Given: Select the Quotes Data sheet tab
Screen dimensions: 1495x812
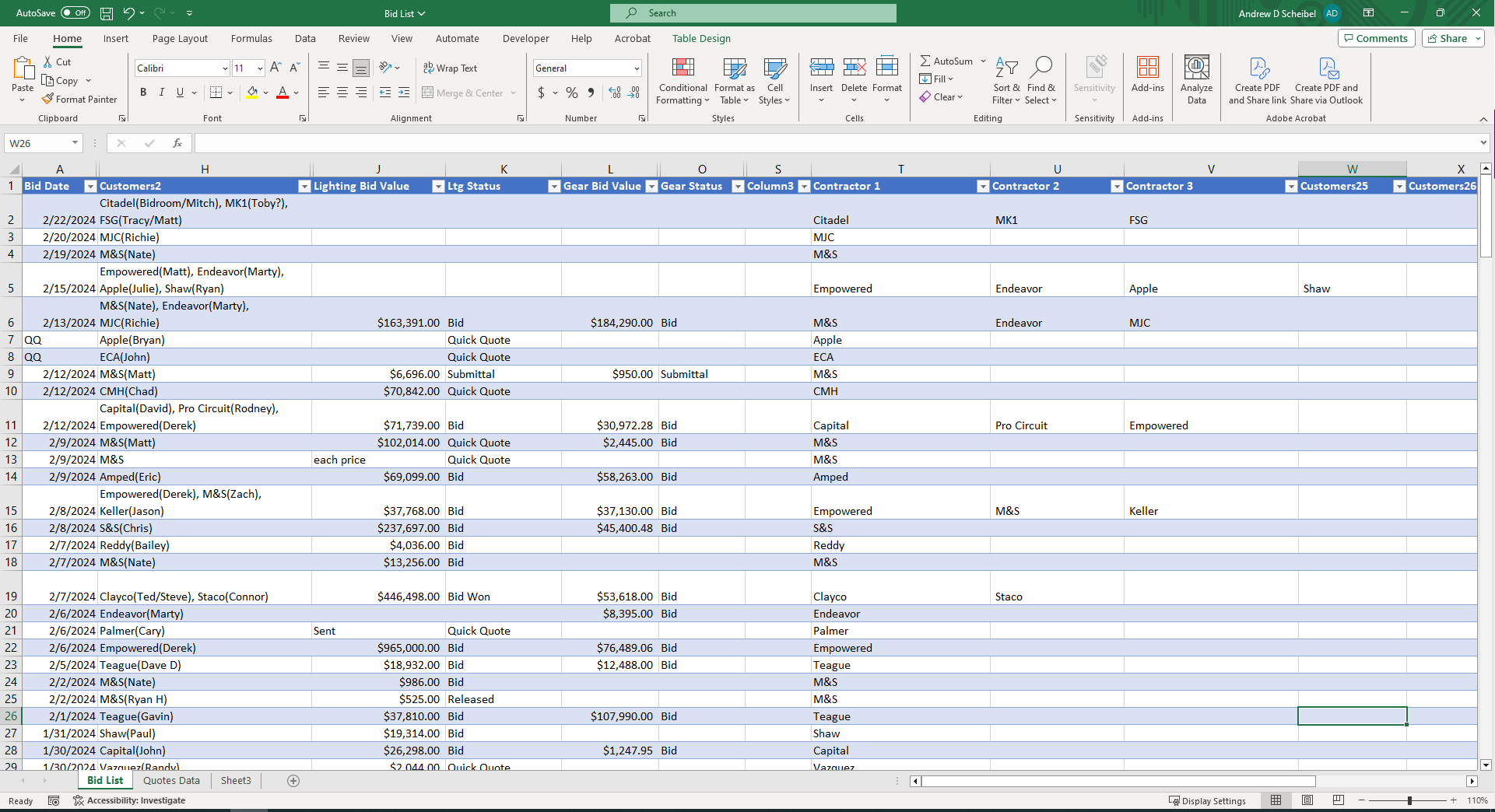Looking at the screenshot, I should tap(170, 780).
